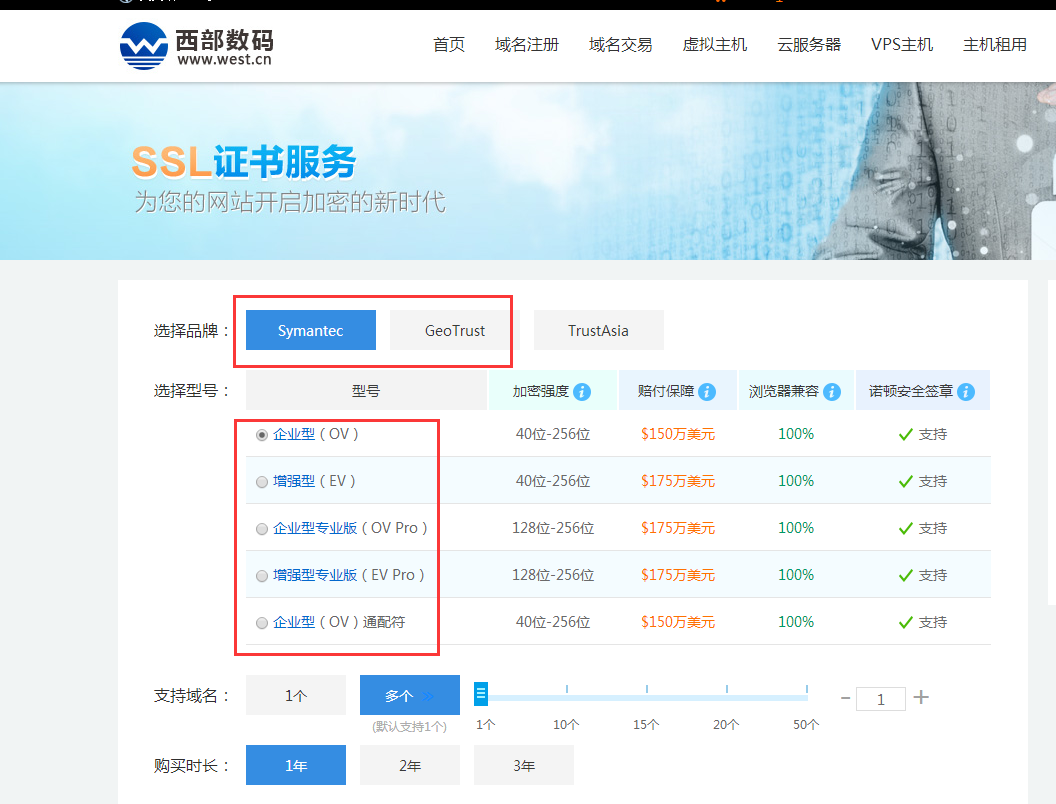Click the West.cn logo icon
This screenshot has width=1056, height=804.
144,45
